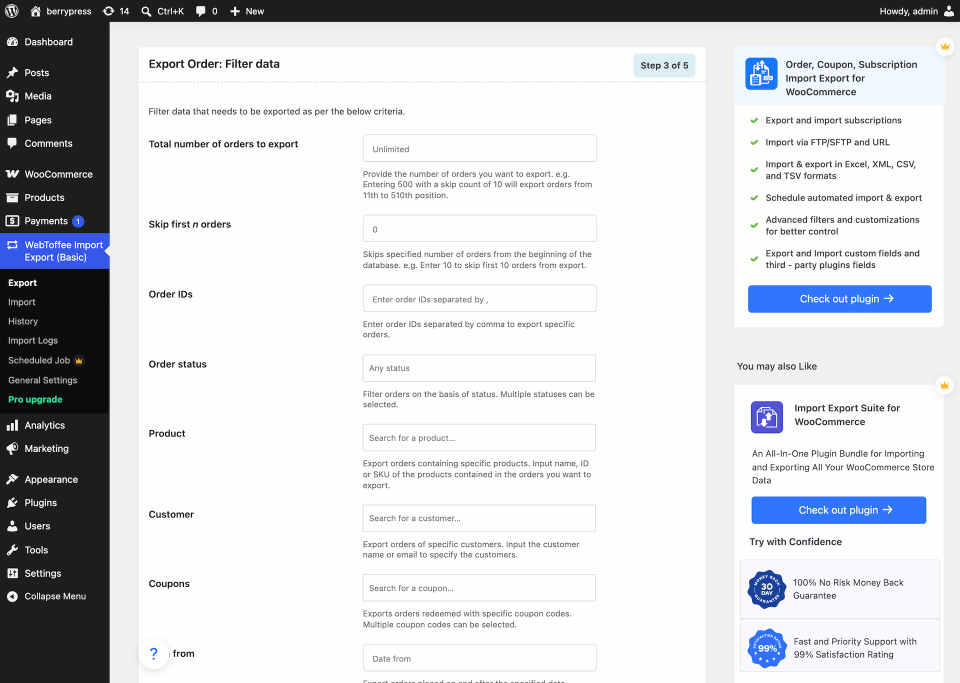Image resolution: width=960 pixels, height=683 pixels.
Task: Open the admin user avatar
Action: coord(948,11)
